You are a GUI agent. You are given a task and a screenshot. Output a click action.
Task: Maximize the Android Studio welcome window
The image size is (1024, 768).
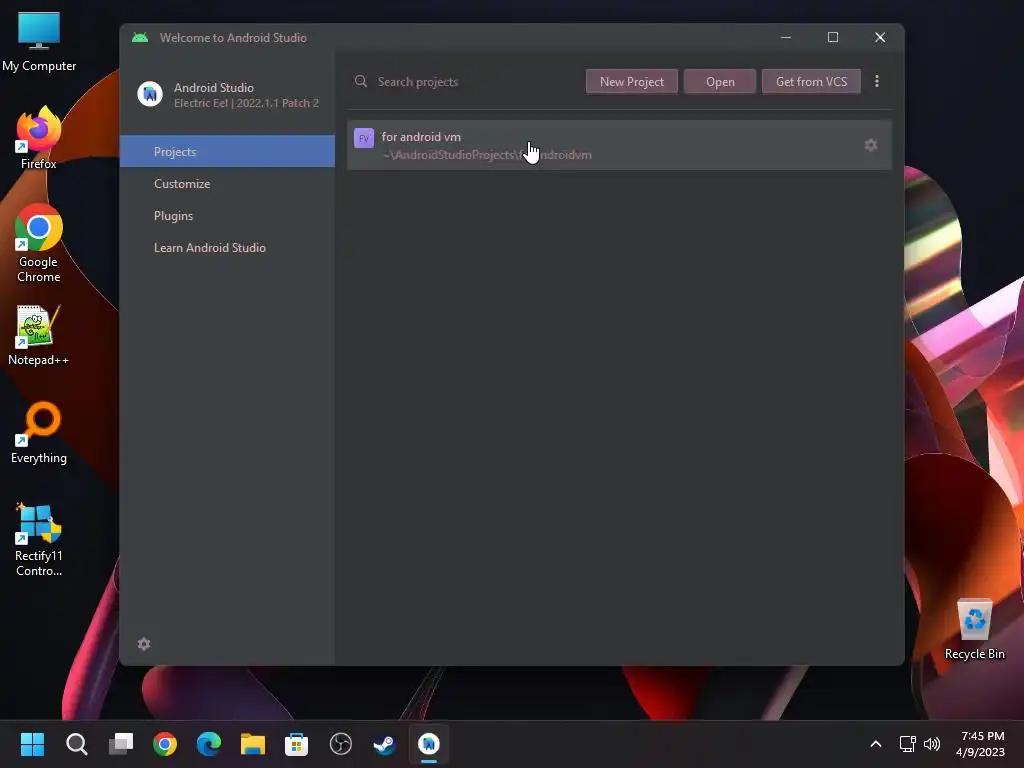(833, 37)
